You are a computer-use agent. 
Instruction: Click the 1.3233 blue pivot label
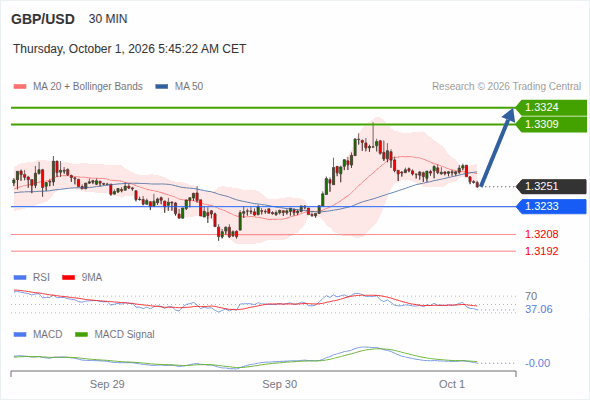pyautogui.click(x=552, y=207)
